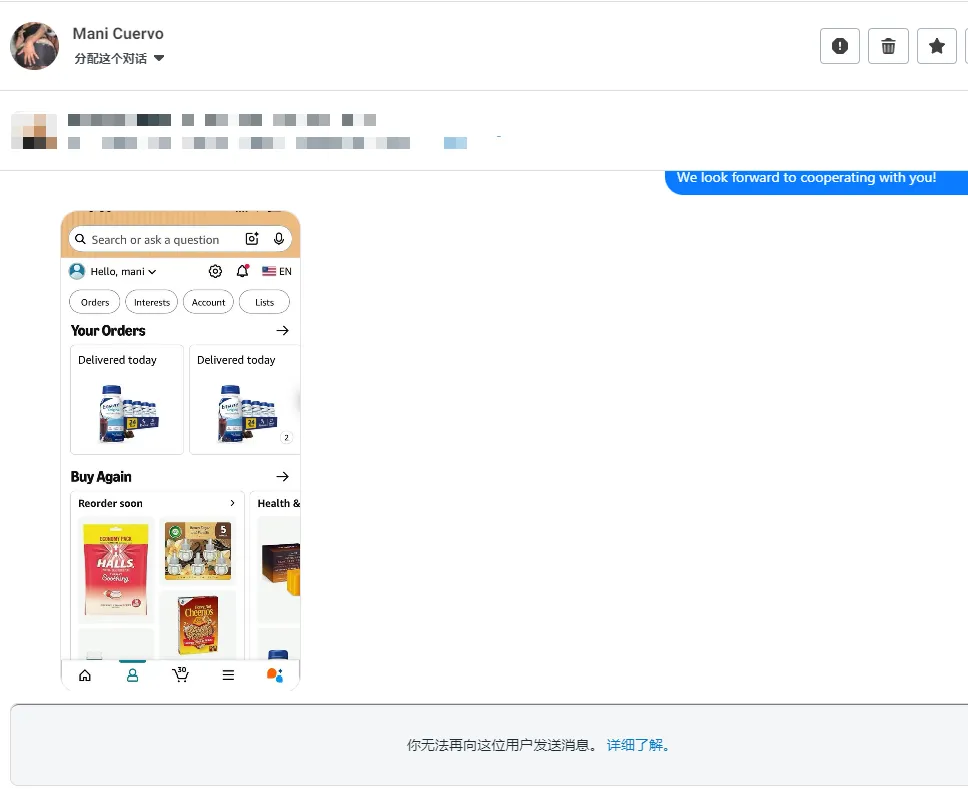968x789 pixels.
Task: Expand Reorder soon chevron
Action: [x=232, y=503]
